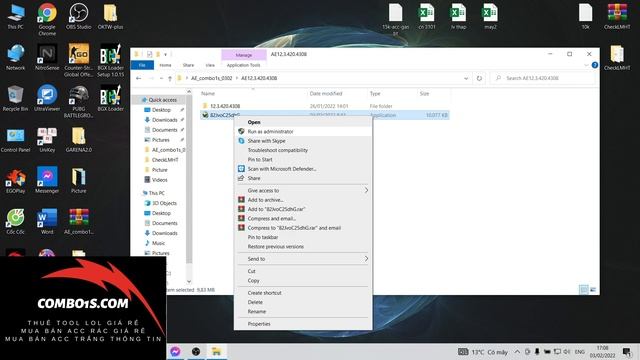Select NitroSense desktop shortcut
The image size is (640, 360).
(47, 57)
